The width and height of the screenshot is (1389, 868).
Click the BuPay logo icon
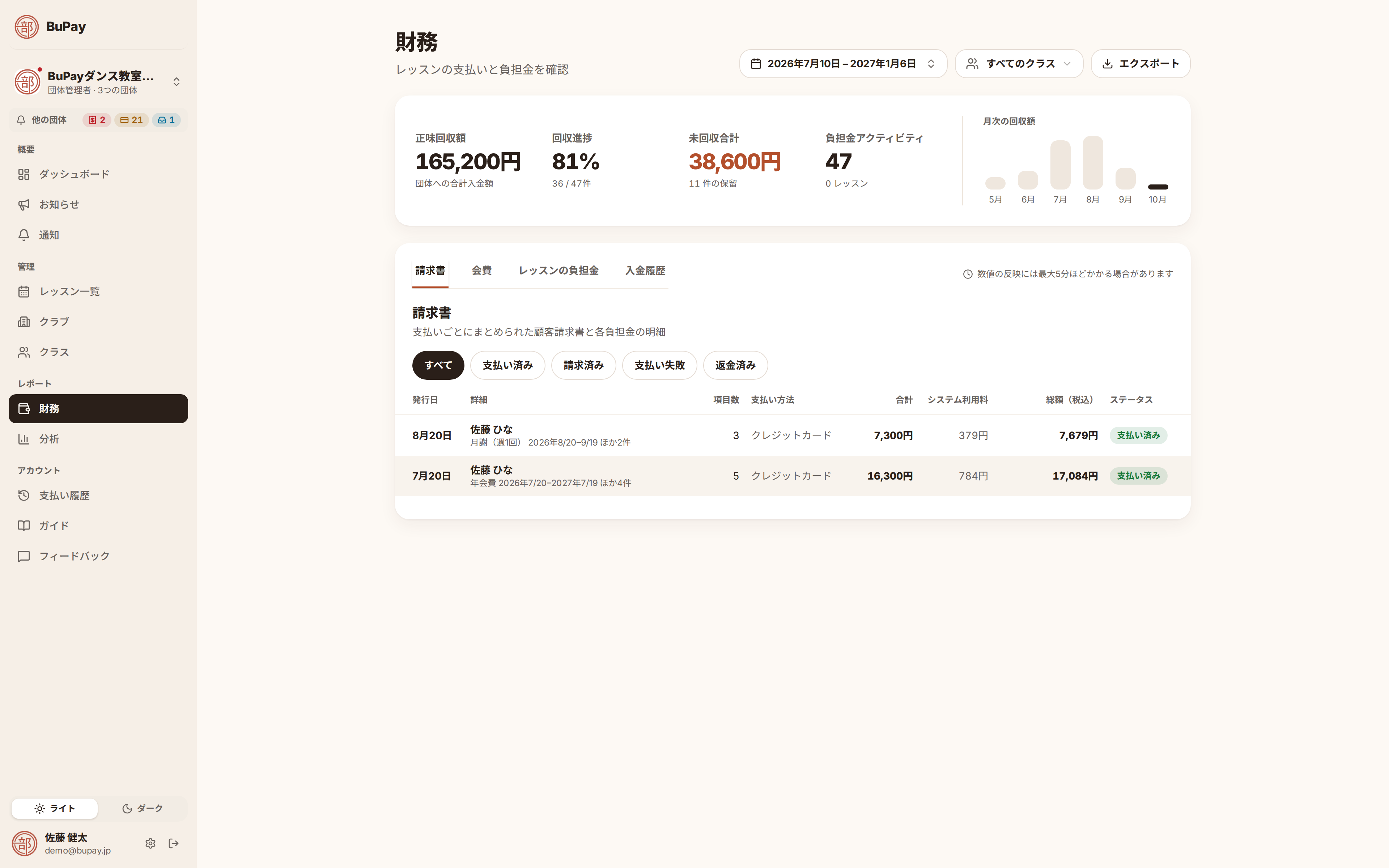pos(26,26)
